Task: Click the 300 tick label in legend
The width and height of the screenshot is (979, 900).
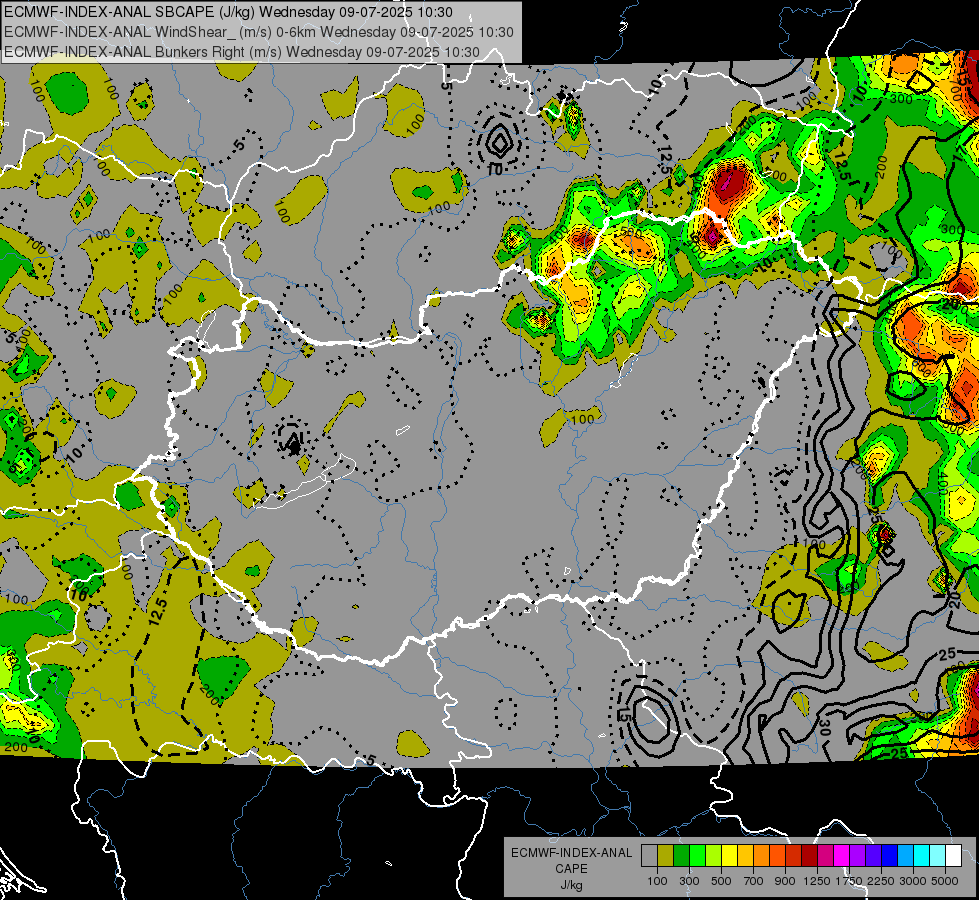Action: coord(689,881)
